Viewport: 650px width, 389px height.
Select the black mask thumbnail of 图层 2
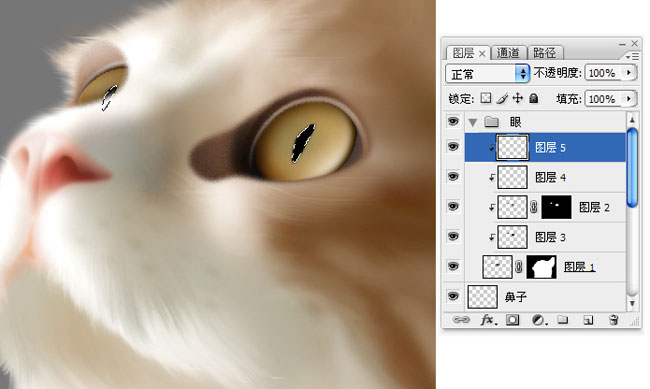[556, 207]
